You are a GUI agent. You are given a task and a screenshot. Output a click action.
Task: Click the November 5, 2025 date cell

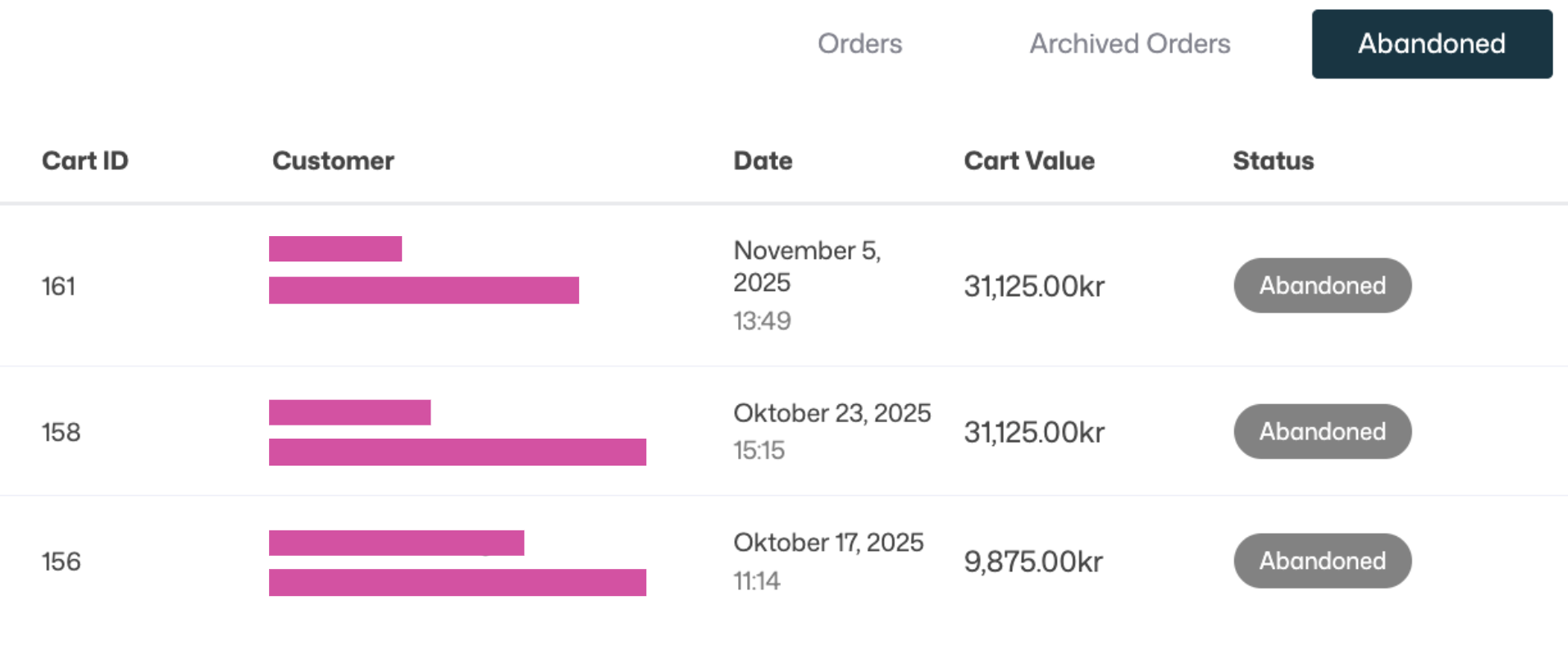pos(806,266)
